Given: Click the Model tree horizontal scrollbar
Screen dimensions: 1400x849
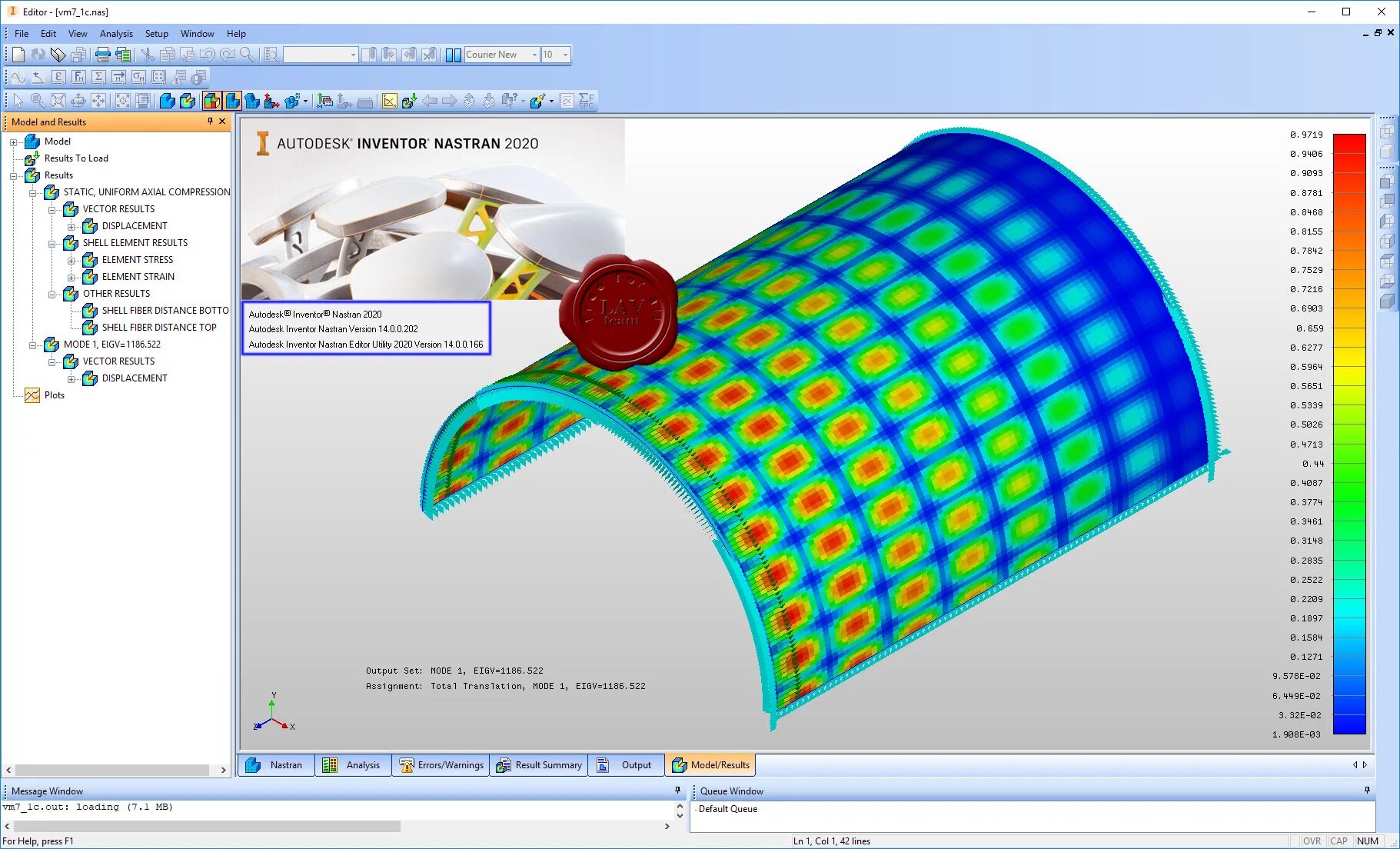Looking at the screenshot, I should click(x=112, y=770).
